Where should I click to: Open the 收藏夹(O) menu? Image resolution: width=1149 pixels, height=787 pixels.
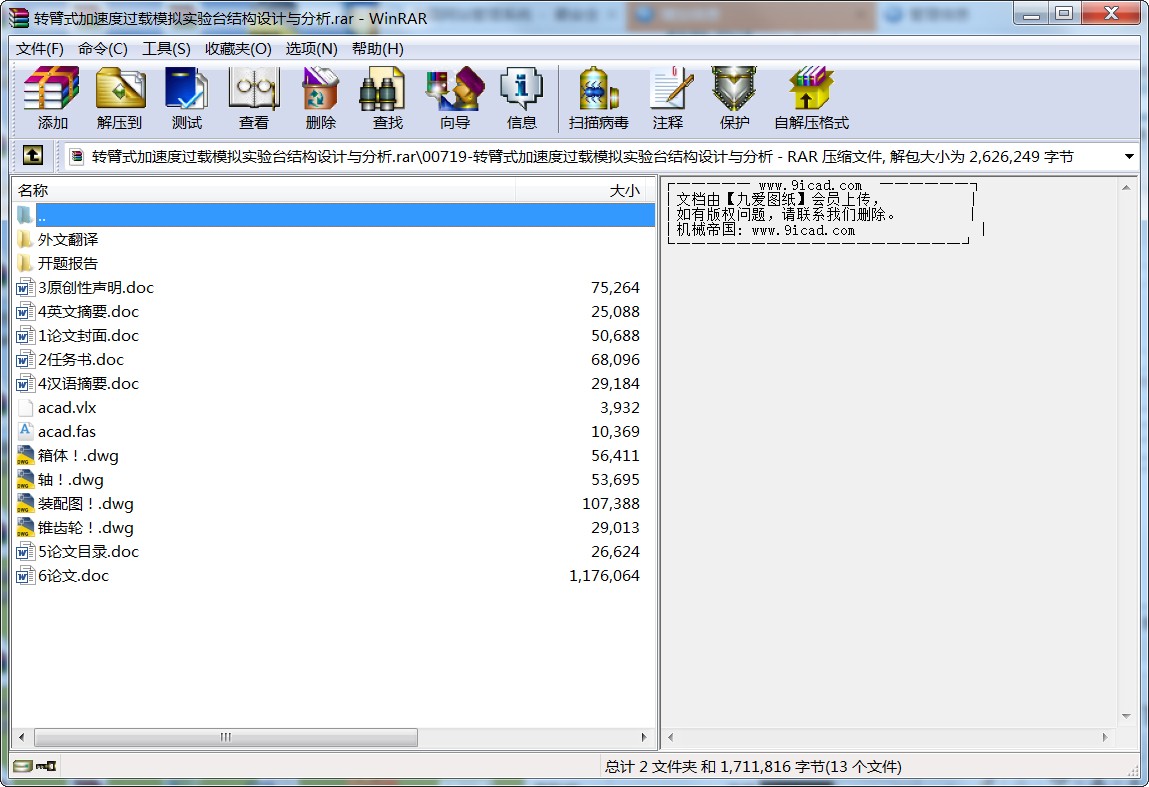tap(238, 49)
